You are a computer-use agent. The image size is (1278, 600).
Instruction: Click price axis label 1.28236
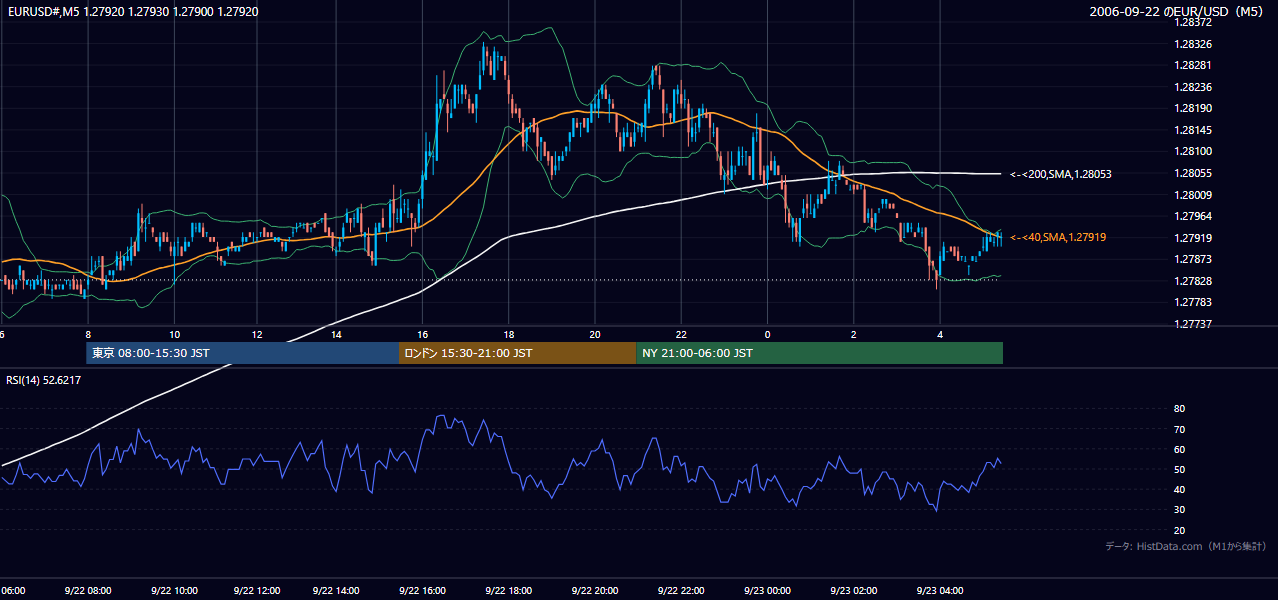pos(1195,87)
